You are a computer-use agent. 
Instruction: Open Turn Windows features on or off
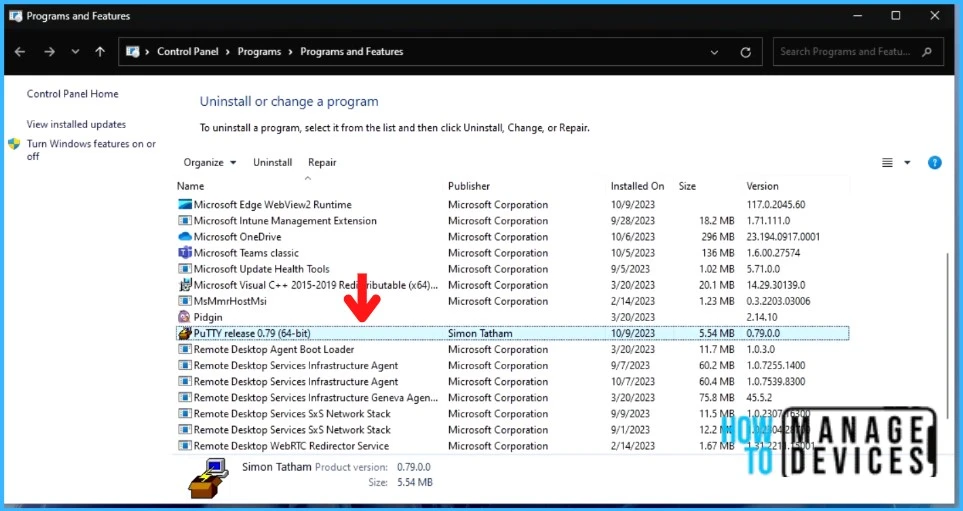pyautogui.click(x=91, y=150)
